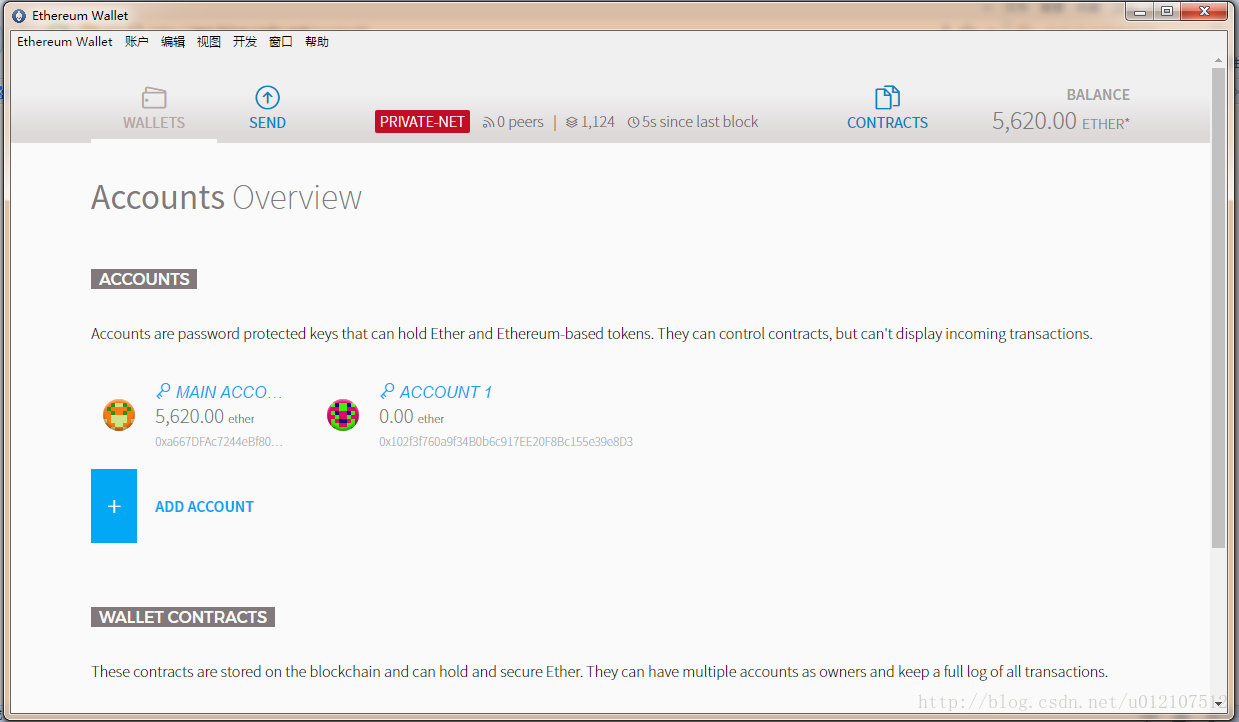Click the scrollbar up arrow

point(1218,60)
